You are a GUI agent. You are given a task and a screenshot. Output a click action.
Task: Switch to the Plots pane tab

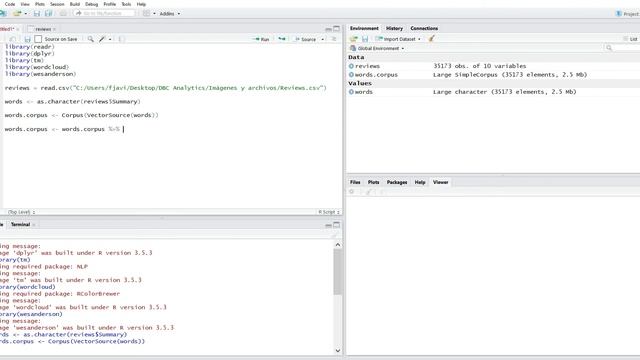coord(373,182)
